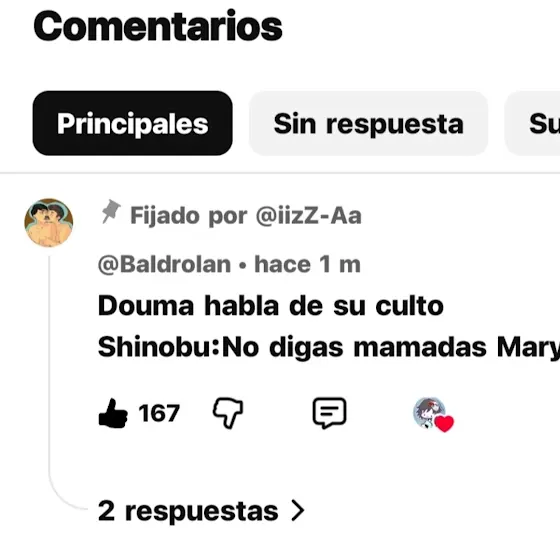Image resolution: width=560 pixels, height=560 pixels.
Task: Click the hace 1 m timestamp
Action: (307, 265)
